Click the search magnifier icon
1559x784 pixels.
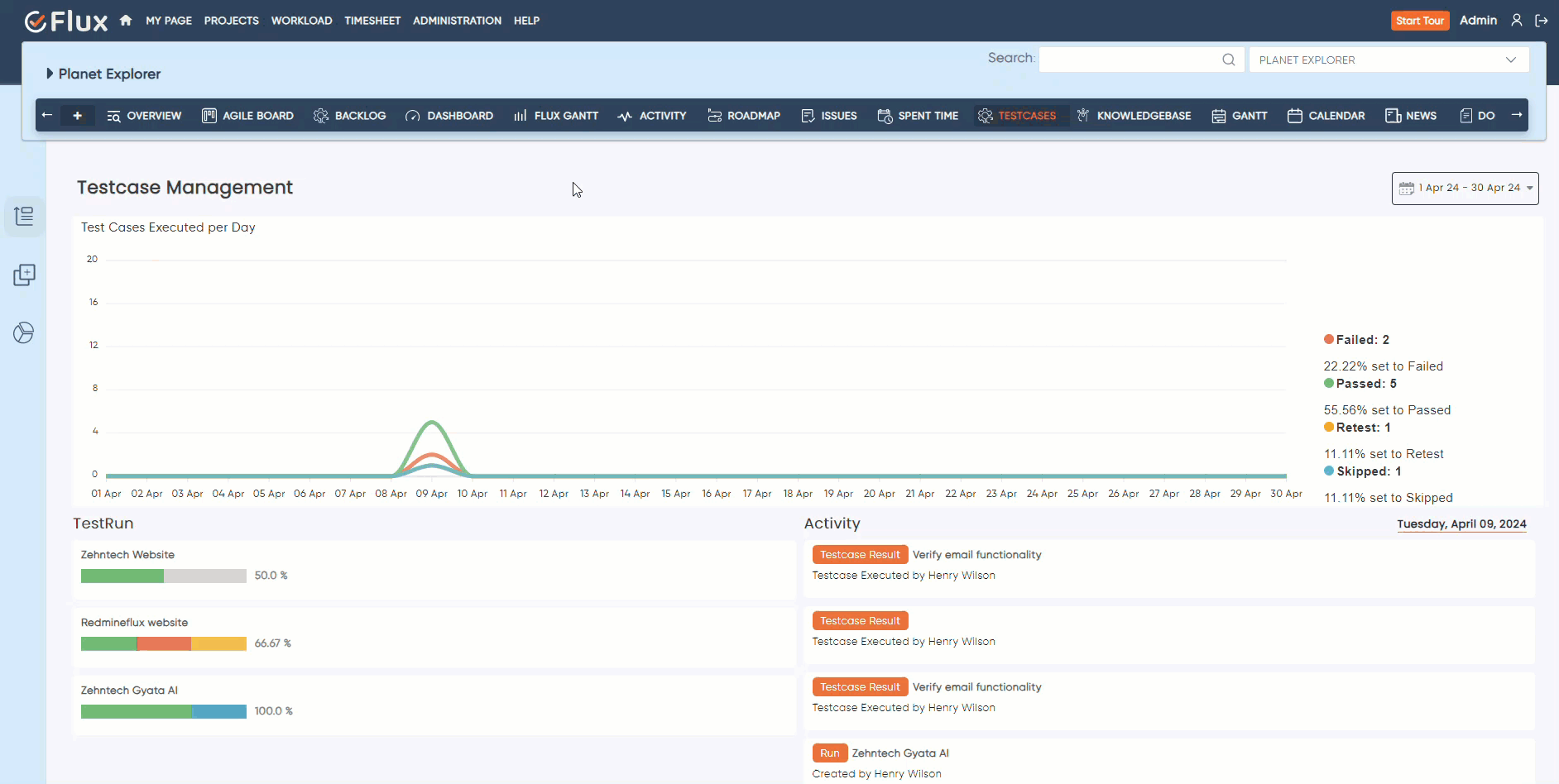pos(1228,60)
